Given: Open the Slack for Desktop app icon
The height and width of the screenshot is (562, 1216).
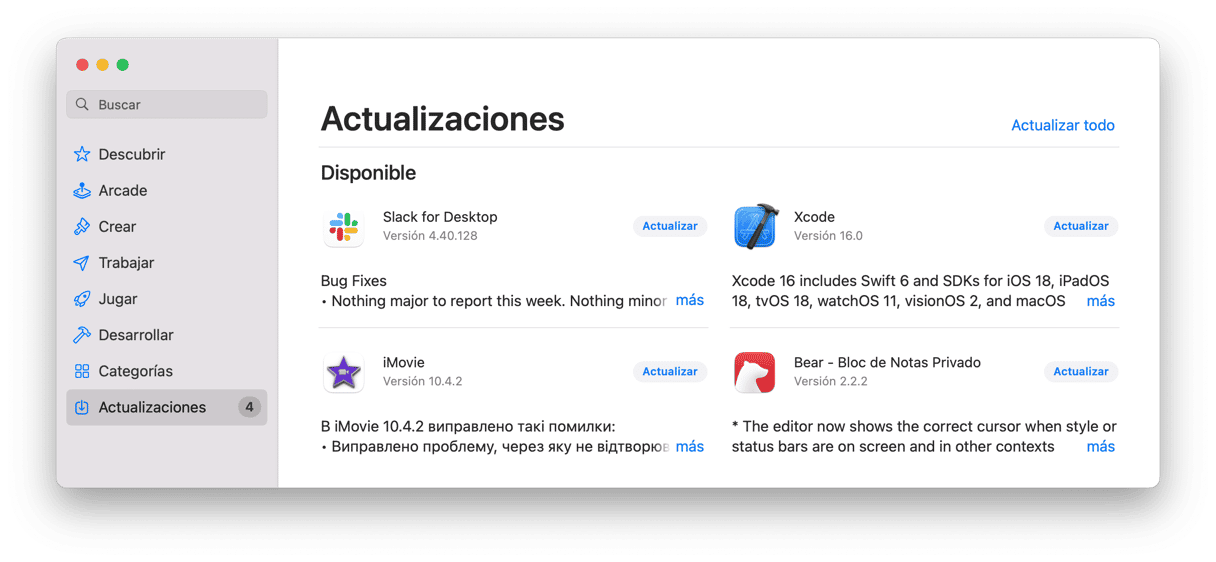Looking at the screenshot, I should [x=344, y=227].
